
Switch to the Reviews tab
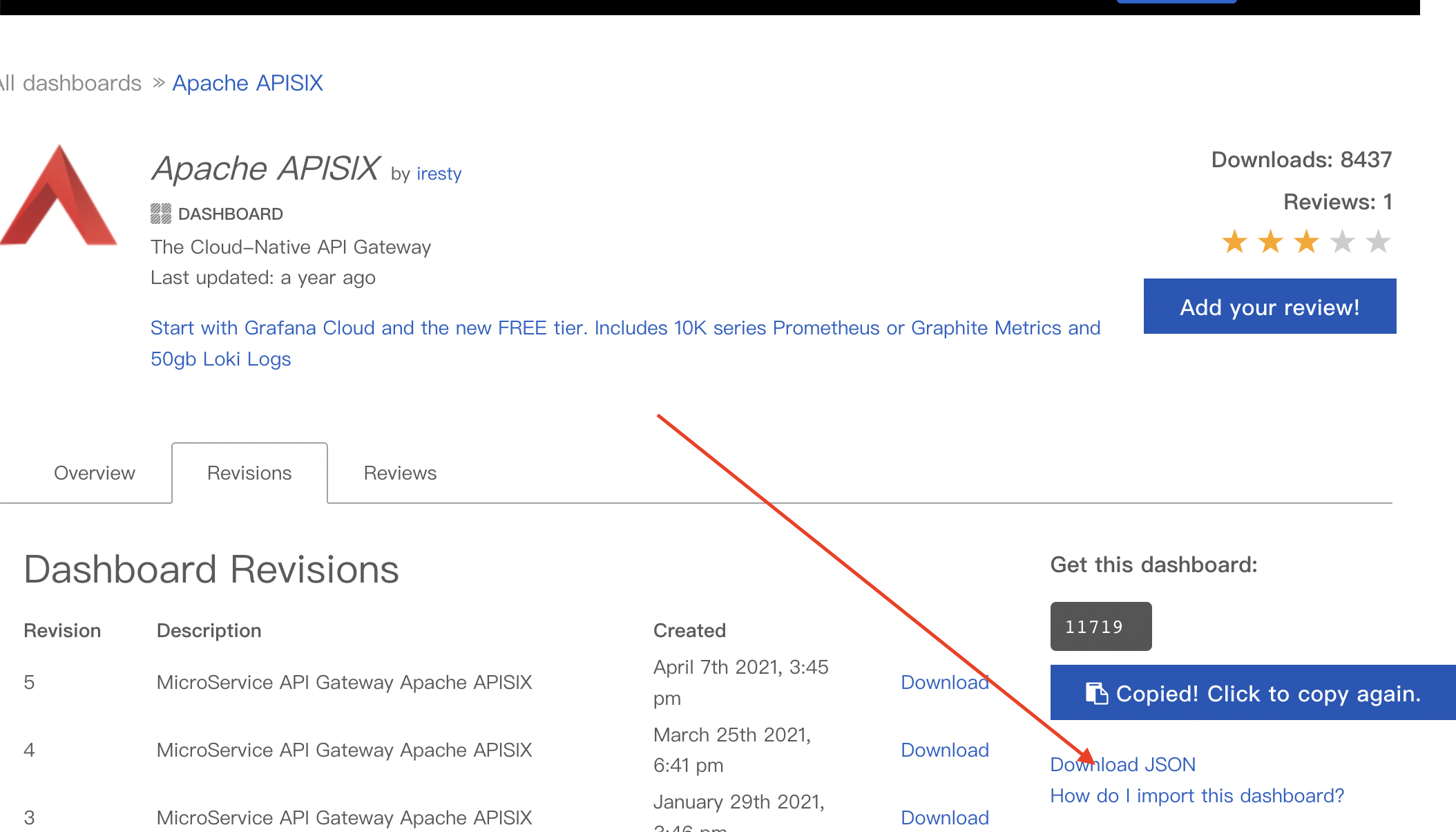pos(400,473)
